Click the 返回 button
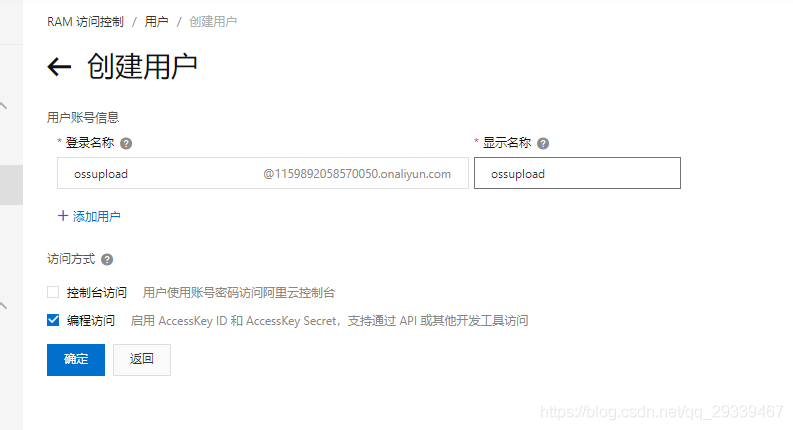The height and width of the screenshot is (430, 793). [x=142, y=360]
